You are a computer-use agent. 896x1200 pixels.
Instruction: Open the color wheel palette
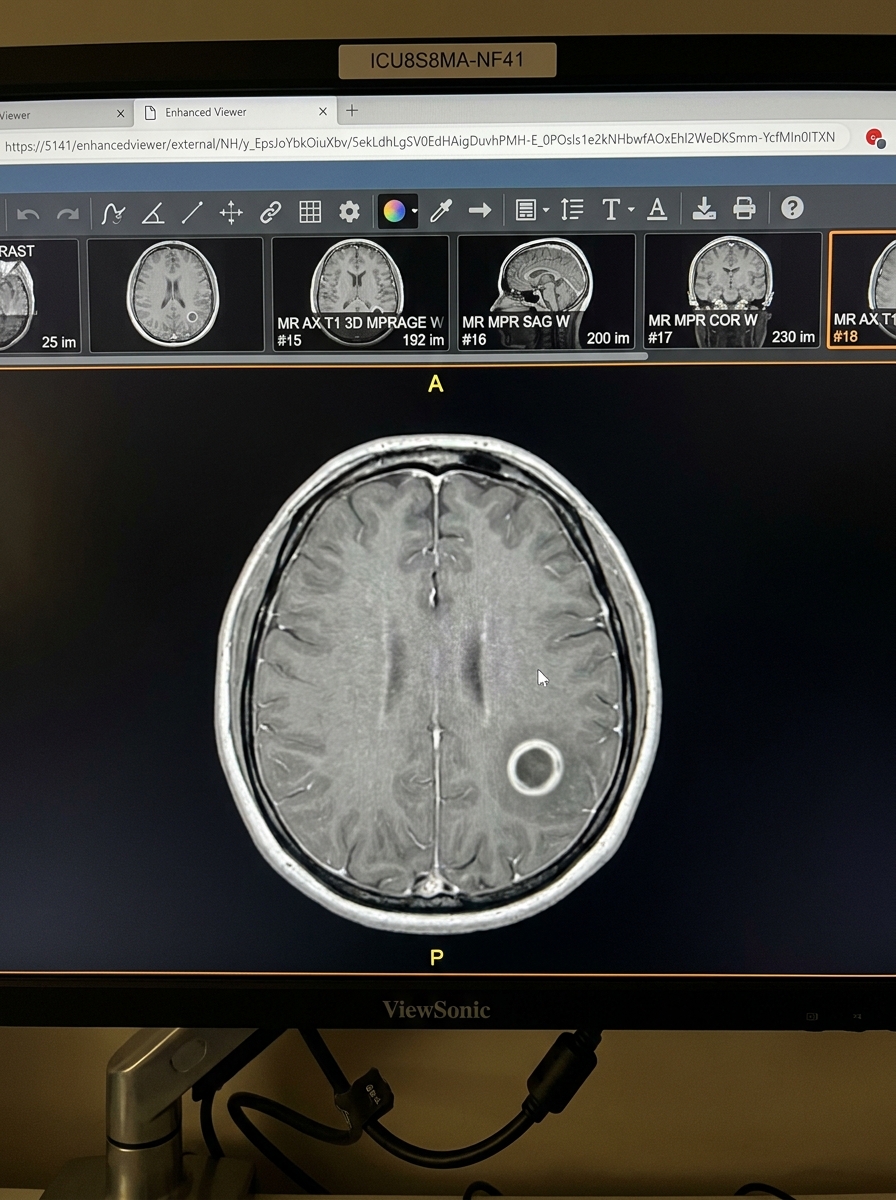394,211
